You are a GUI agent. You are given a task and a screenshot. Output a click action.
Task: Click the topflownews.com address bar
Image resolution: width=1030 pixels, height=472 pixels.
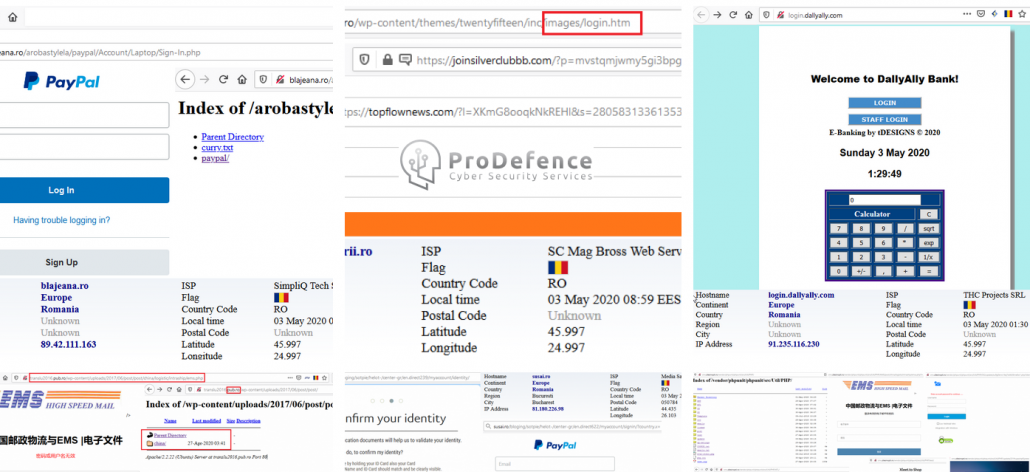[x=513, y=112]
